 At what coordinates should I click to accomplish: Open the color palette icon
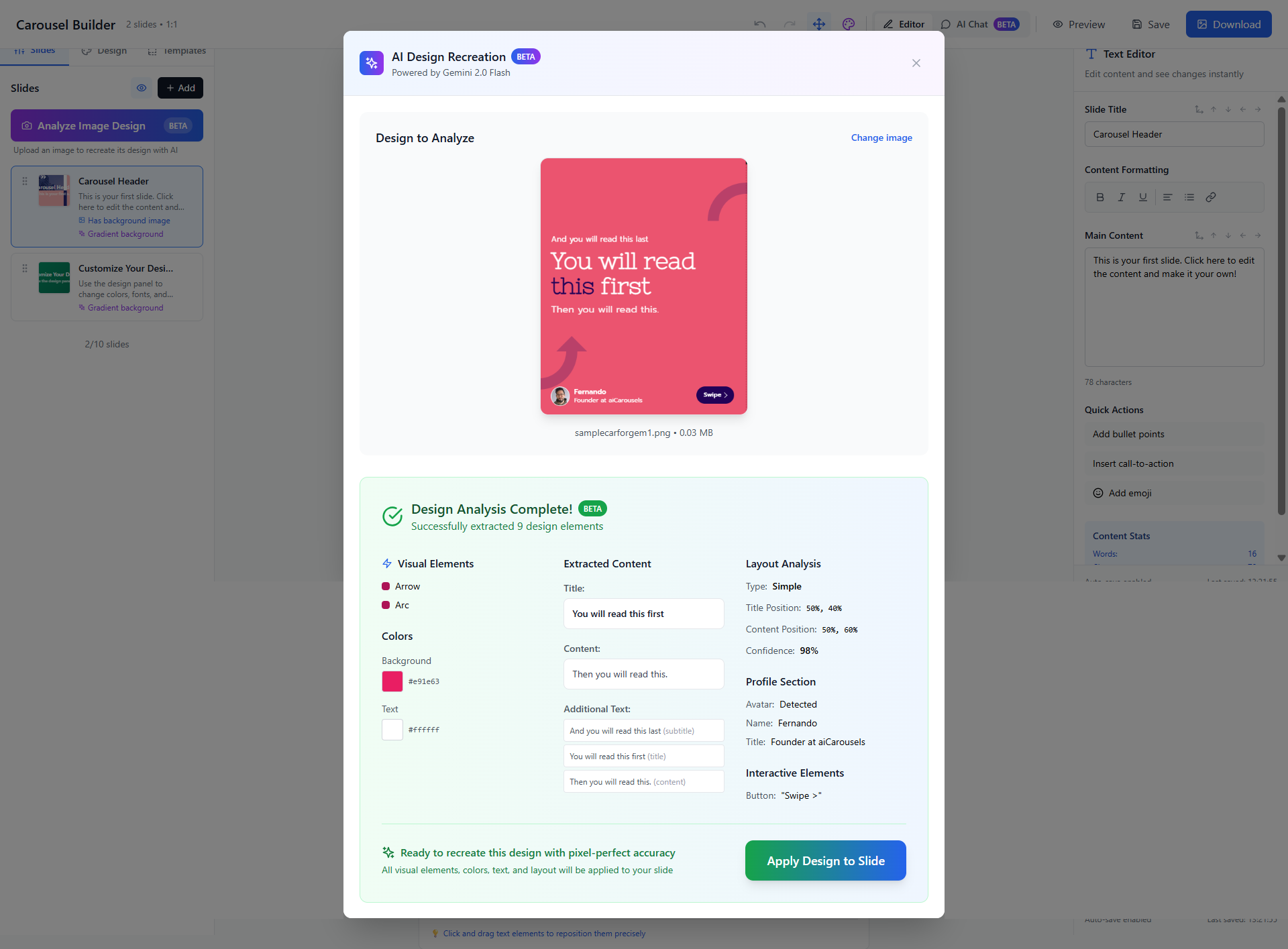coord(849,24)
